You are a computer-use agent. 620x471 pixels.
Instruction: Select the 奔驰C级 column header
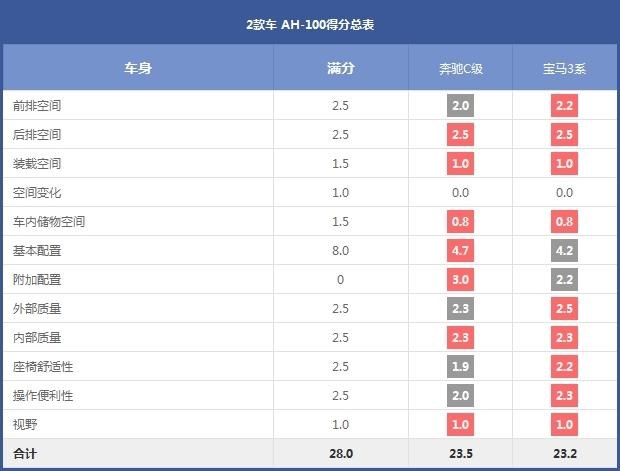point(461,69)
